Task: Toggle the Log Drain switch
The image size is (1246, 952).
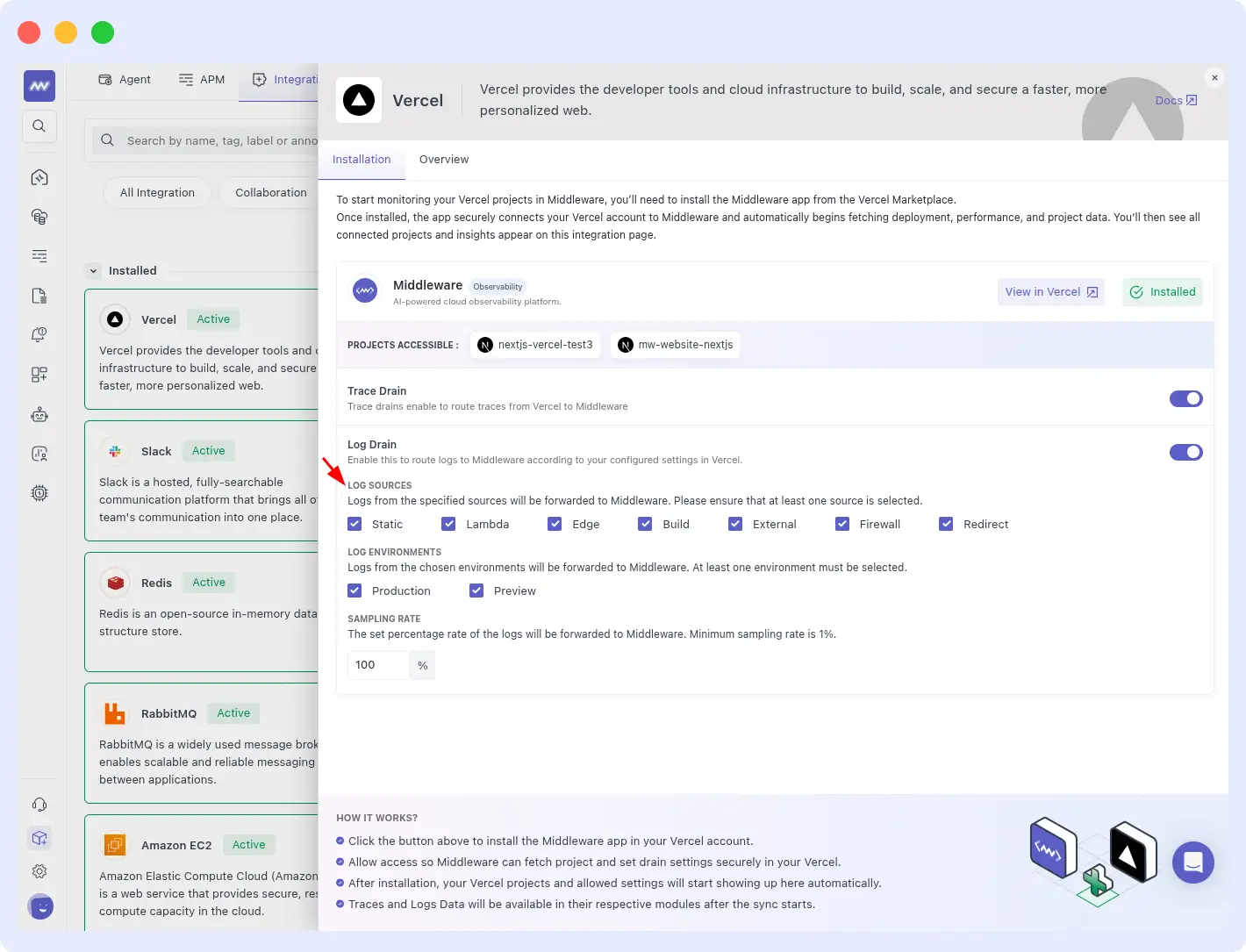Action: point(1186,452)
